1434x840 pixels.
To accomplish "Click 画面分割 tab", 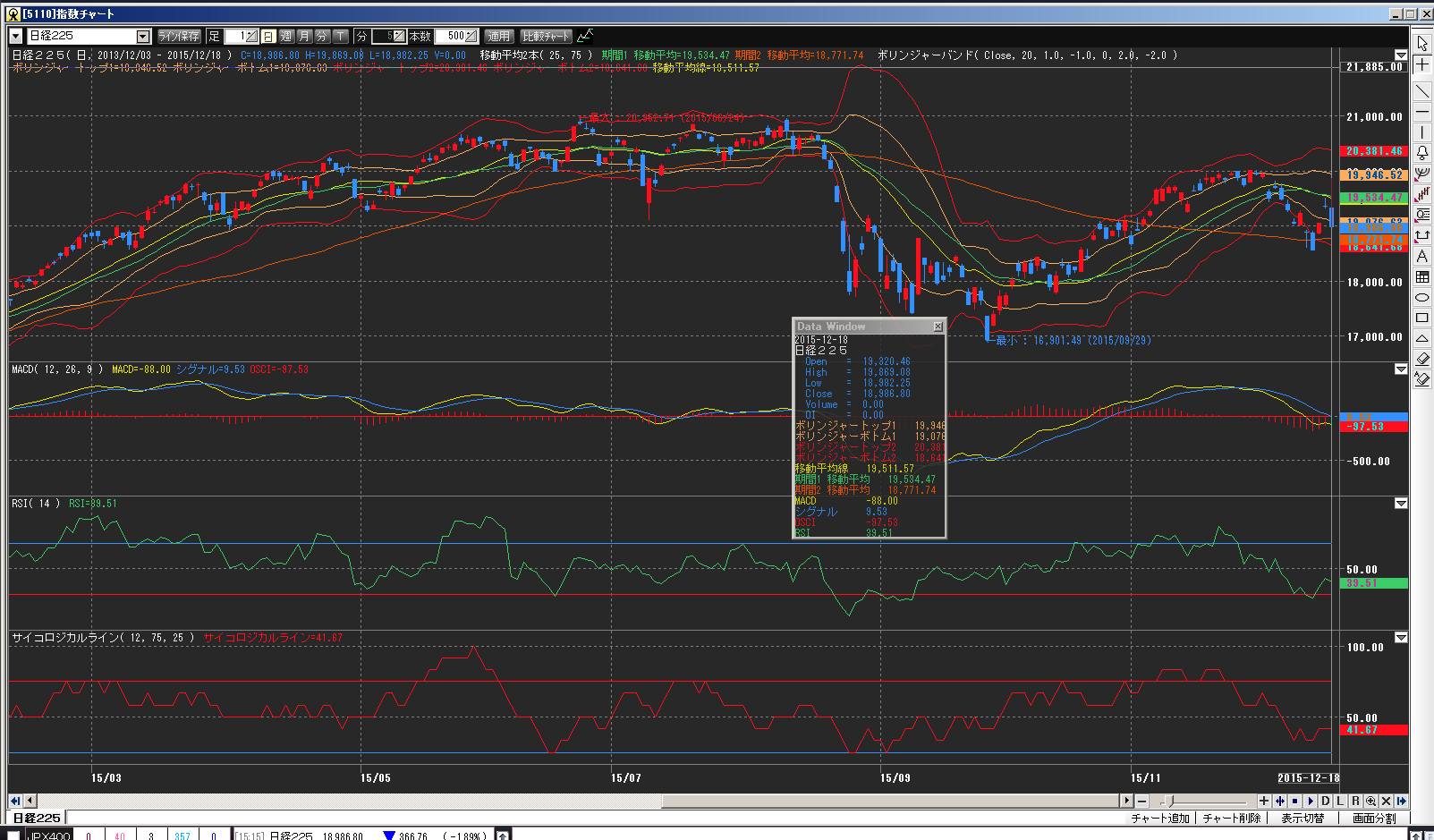I will pyautogui.click(x=1373, y=819).
